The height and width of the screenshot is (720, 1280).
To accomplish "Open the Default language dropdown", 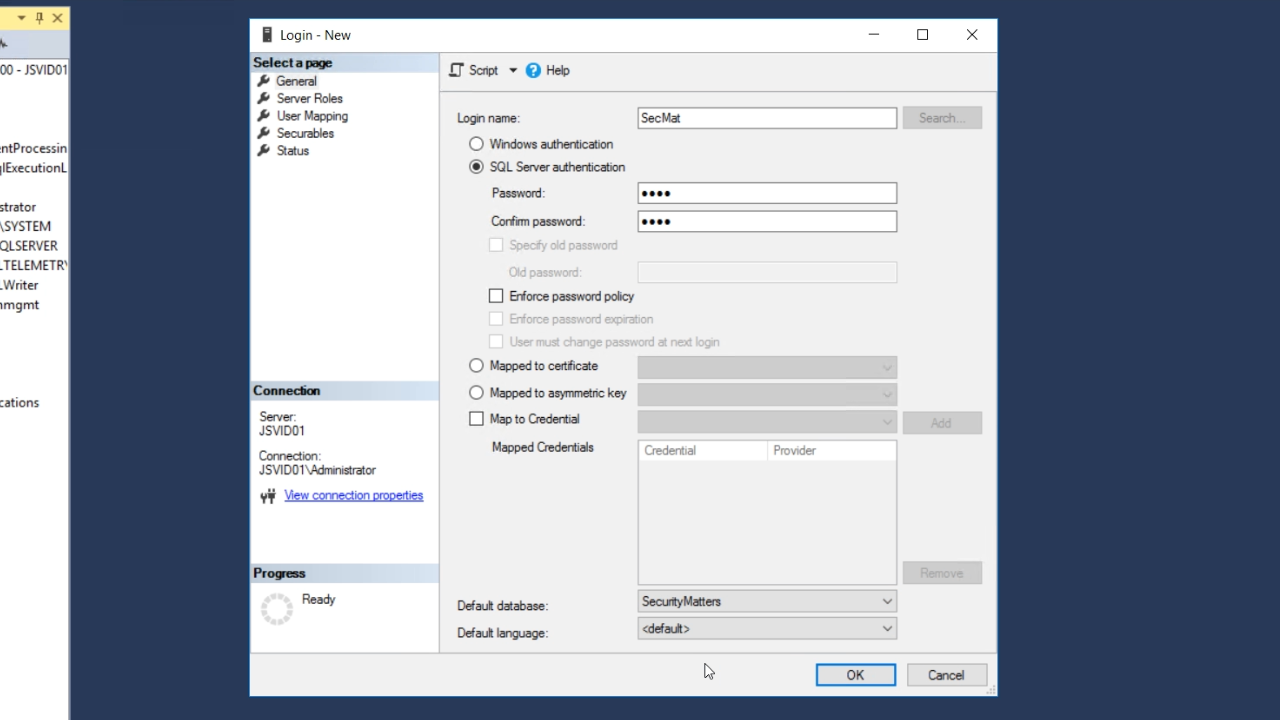I will [886, 628].
